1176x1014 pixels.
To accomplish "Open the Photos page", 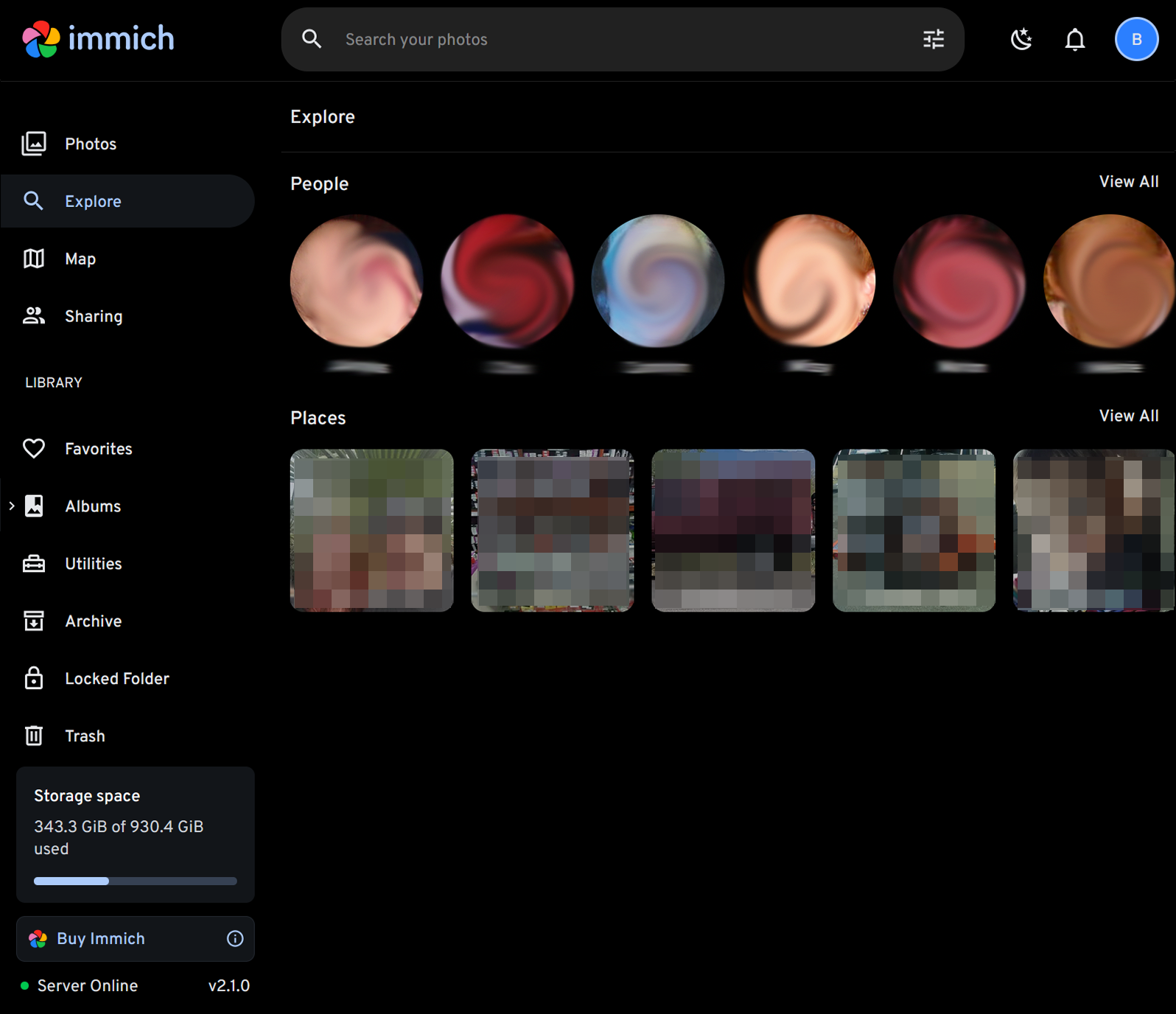I will (x=127, y=144).
